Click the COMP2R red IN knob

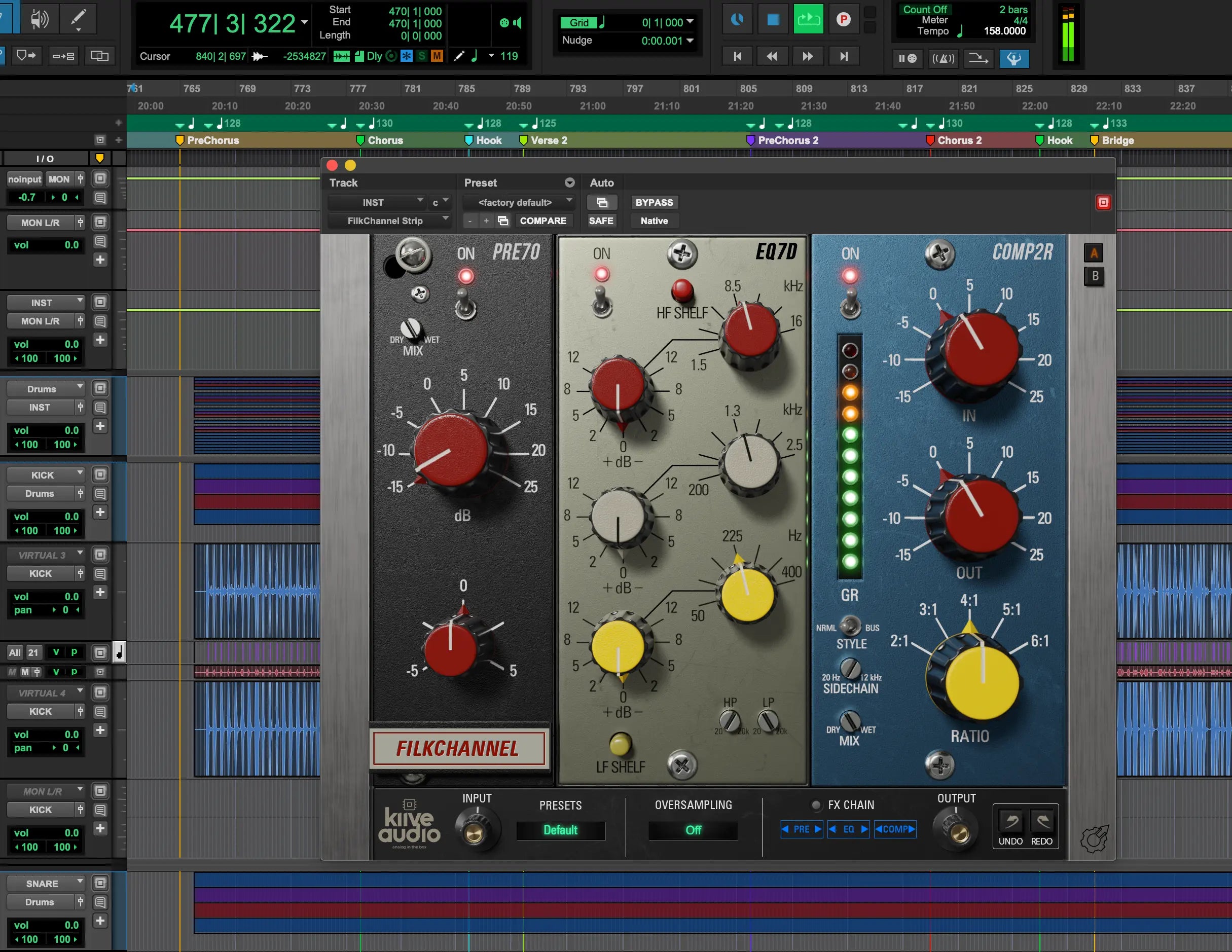point(982,350)
